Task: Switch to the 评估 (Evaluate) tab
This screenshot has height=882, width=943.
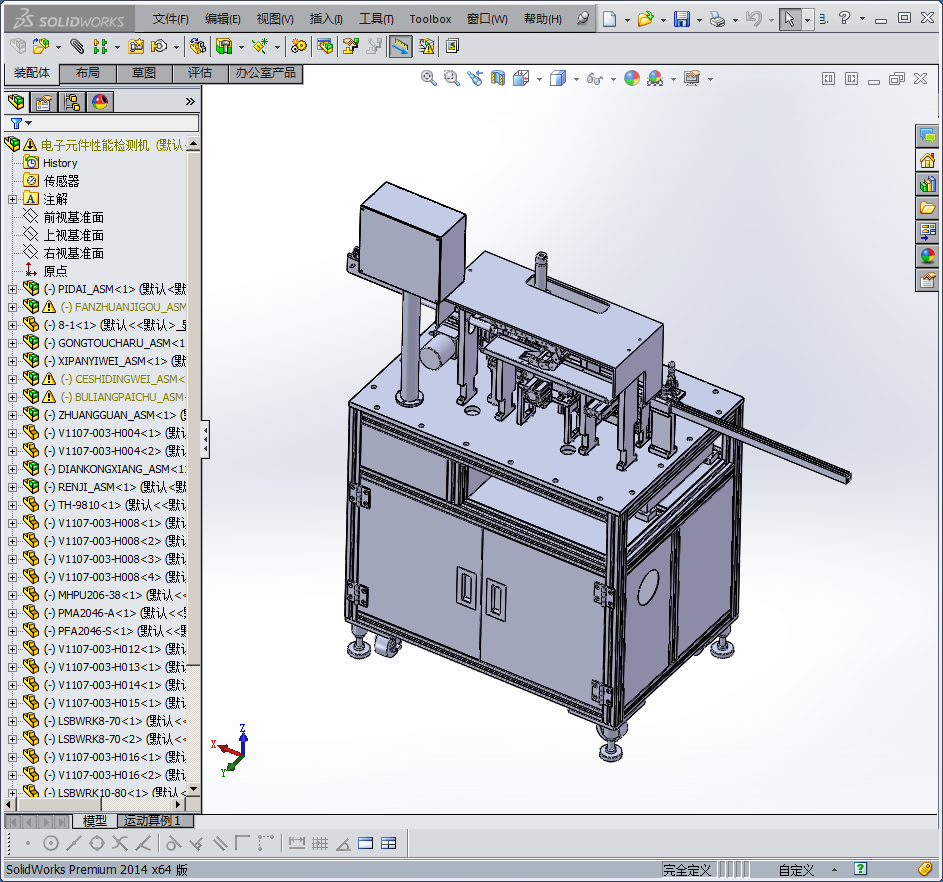Action: [x=199, y=73]
